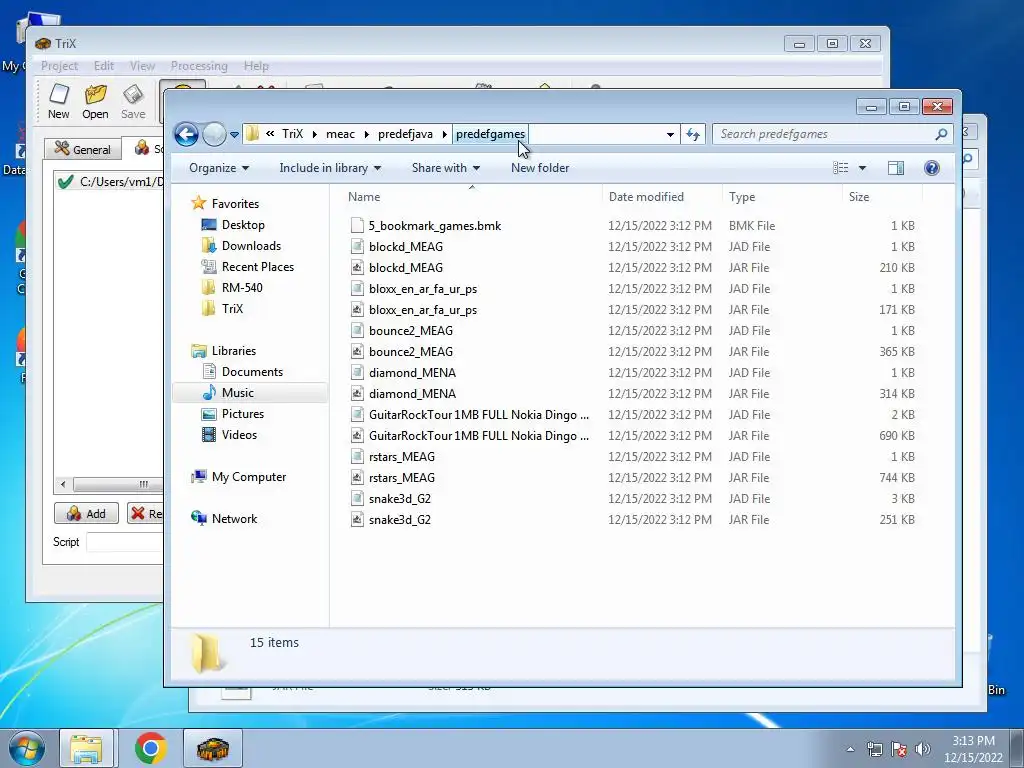Open Recent Places in the navigation pane
1024x768 pixels.
click(258, 266)
